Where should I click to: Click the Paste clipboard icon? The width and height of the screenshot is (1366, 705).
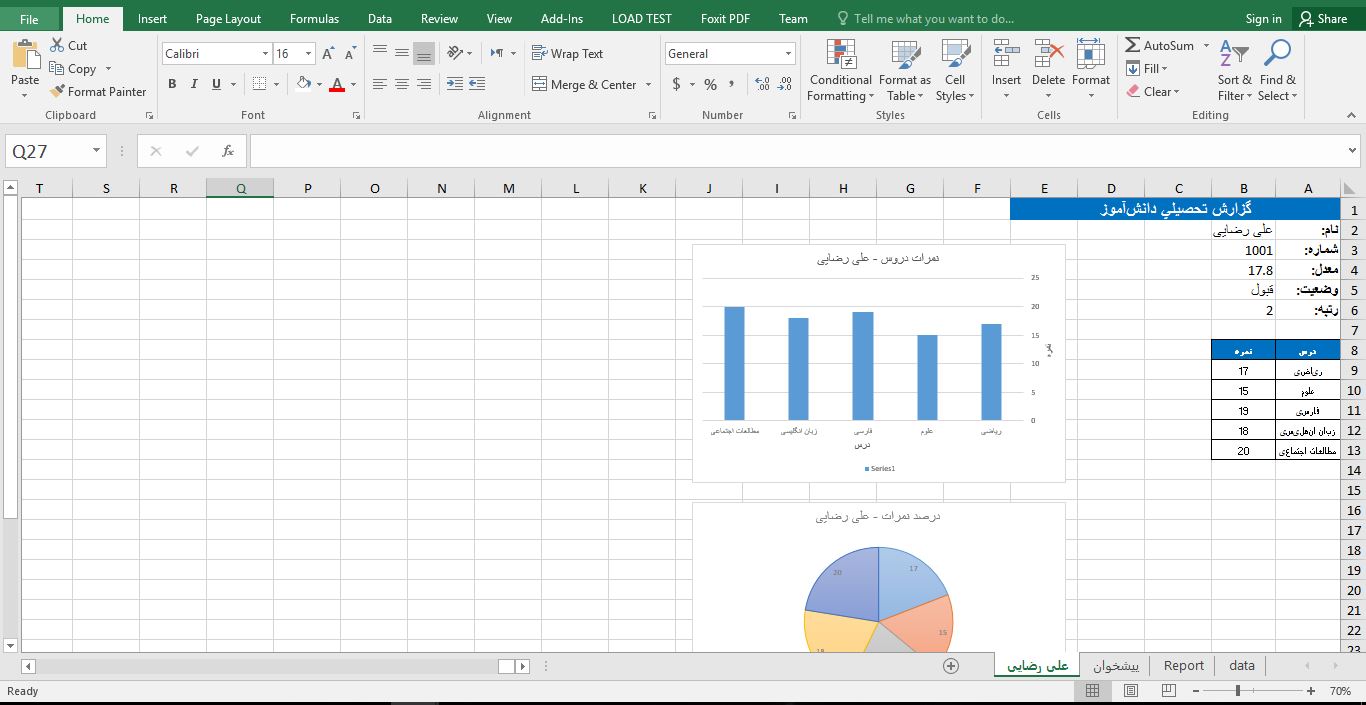click(25, 54)
